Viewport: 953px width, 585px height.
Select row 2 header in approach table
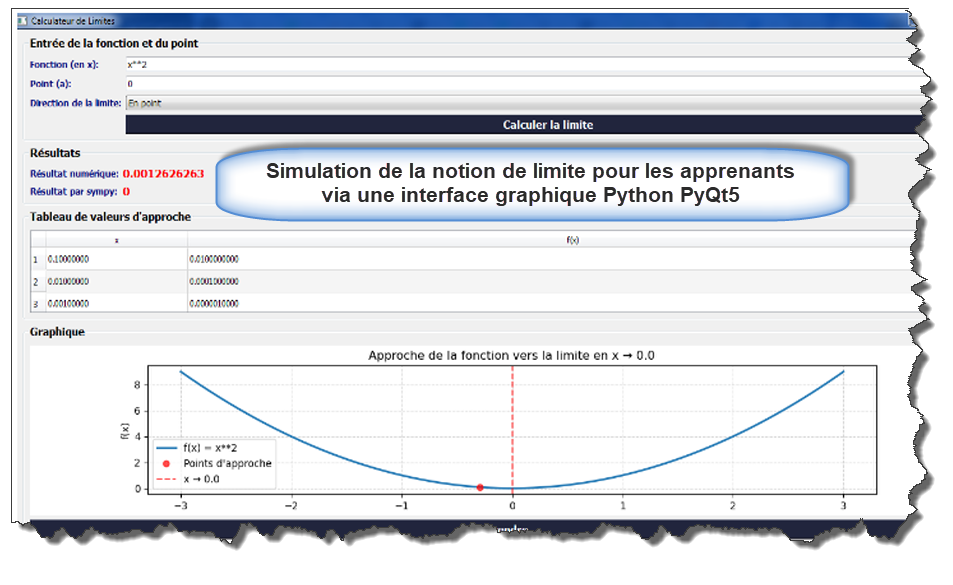click(37, 281)
